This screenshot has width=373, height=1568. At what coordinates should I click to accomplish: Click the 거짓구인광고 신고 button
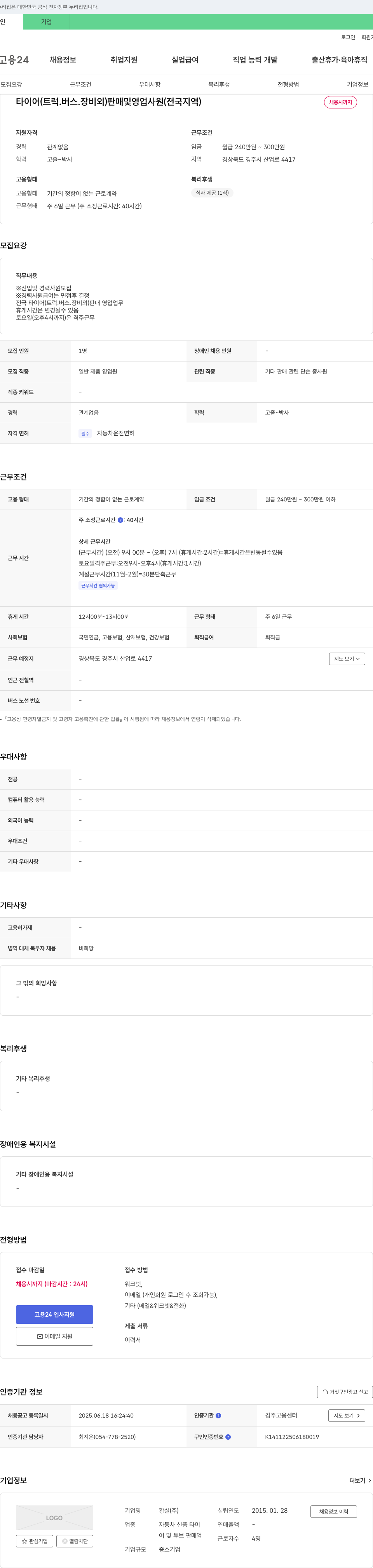tap(345, 1392)
